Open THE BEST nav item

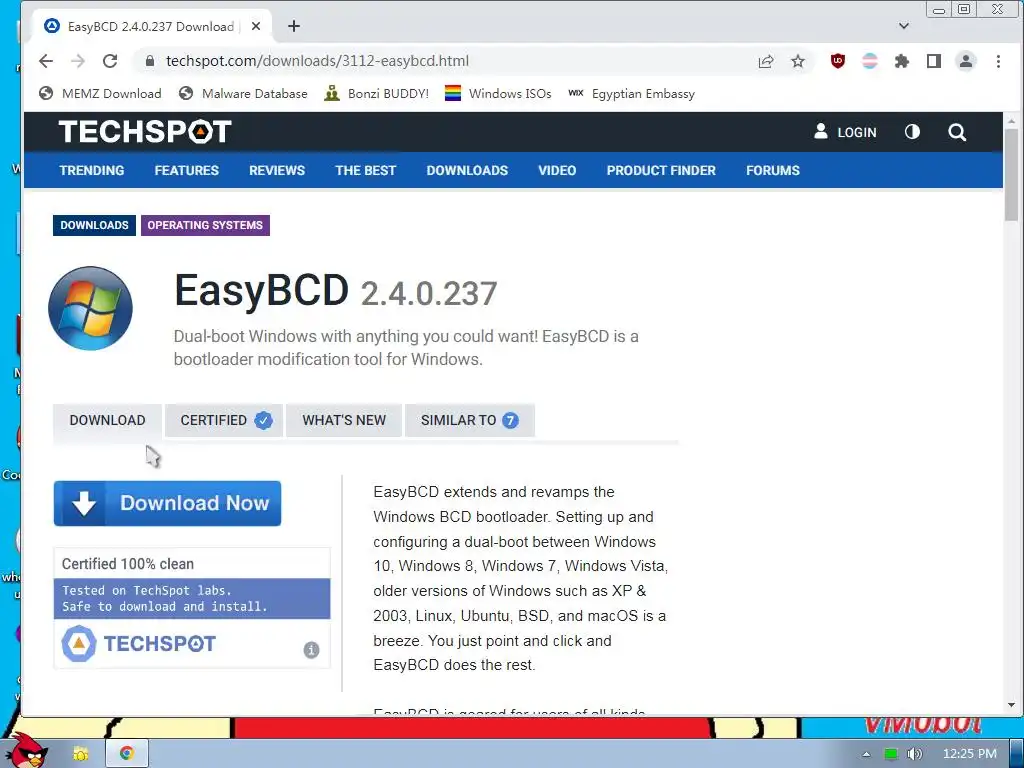(x=366, y=170)
